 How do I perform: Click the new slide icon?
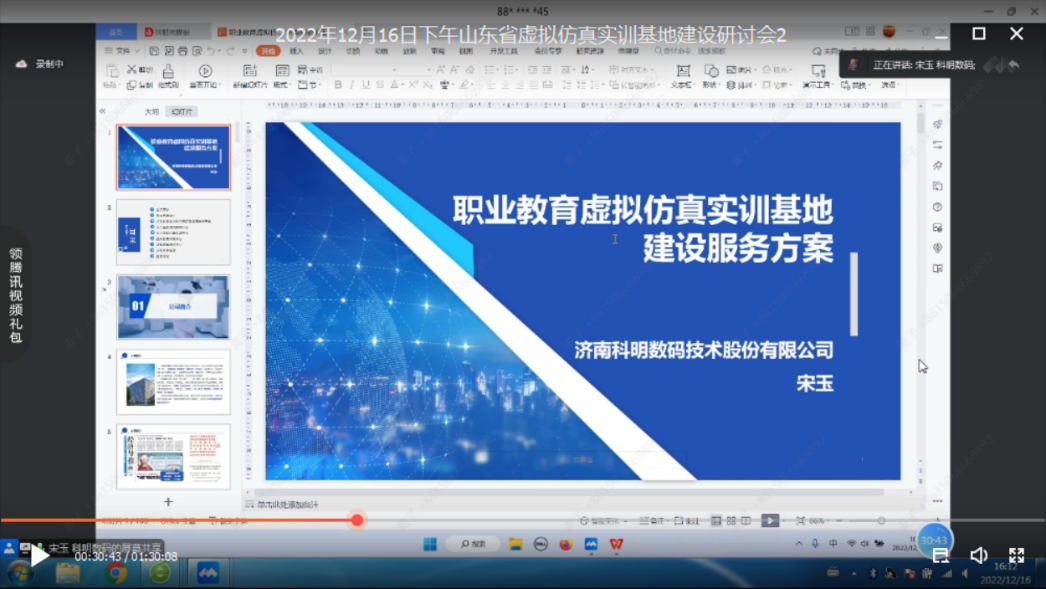[250, 71]
